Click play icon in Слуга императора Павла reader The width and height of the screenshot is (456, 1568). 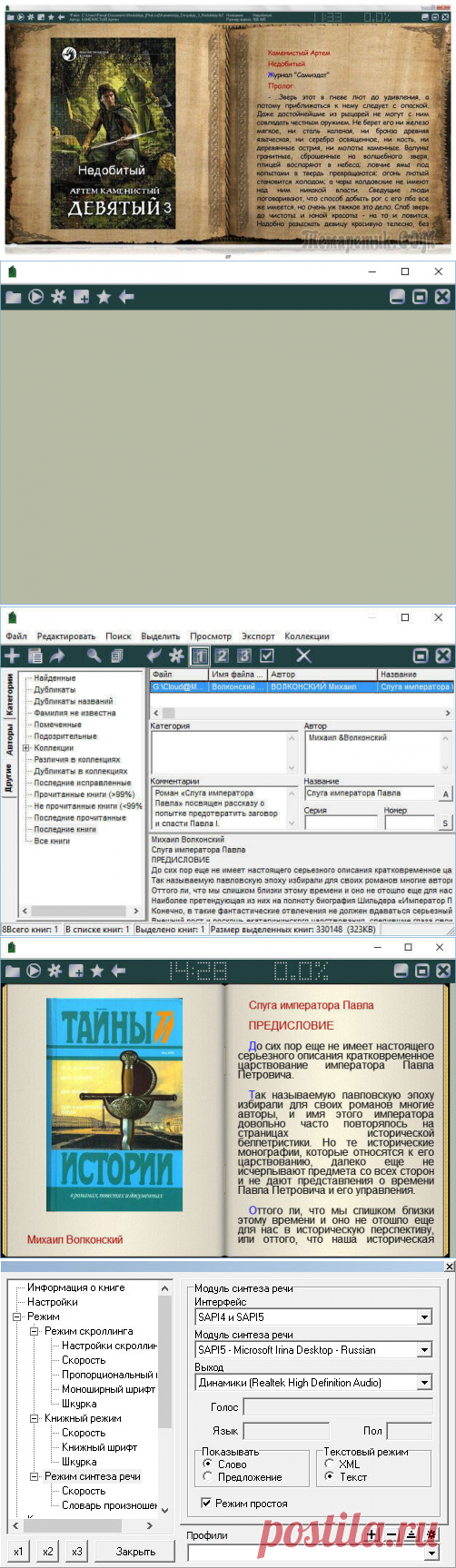tap(34, 971)
